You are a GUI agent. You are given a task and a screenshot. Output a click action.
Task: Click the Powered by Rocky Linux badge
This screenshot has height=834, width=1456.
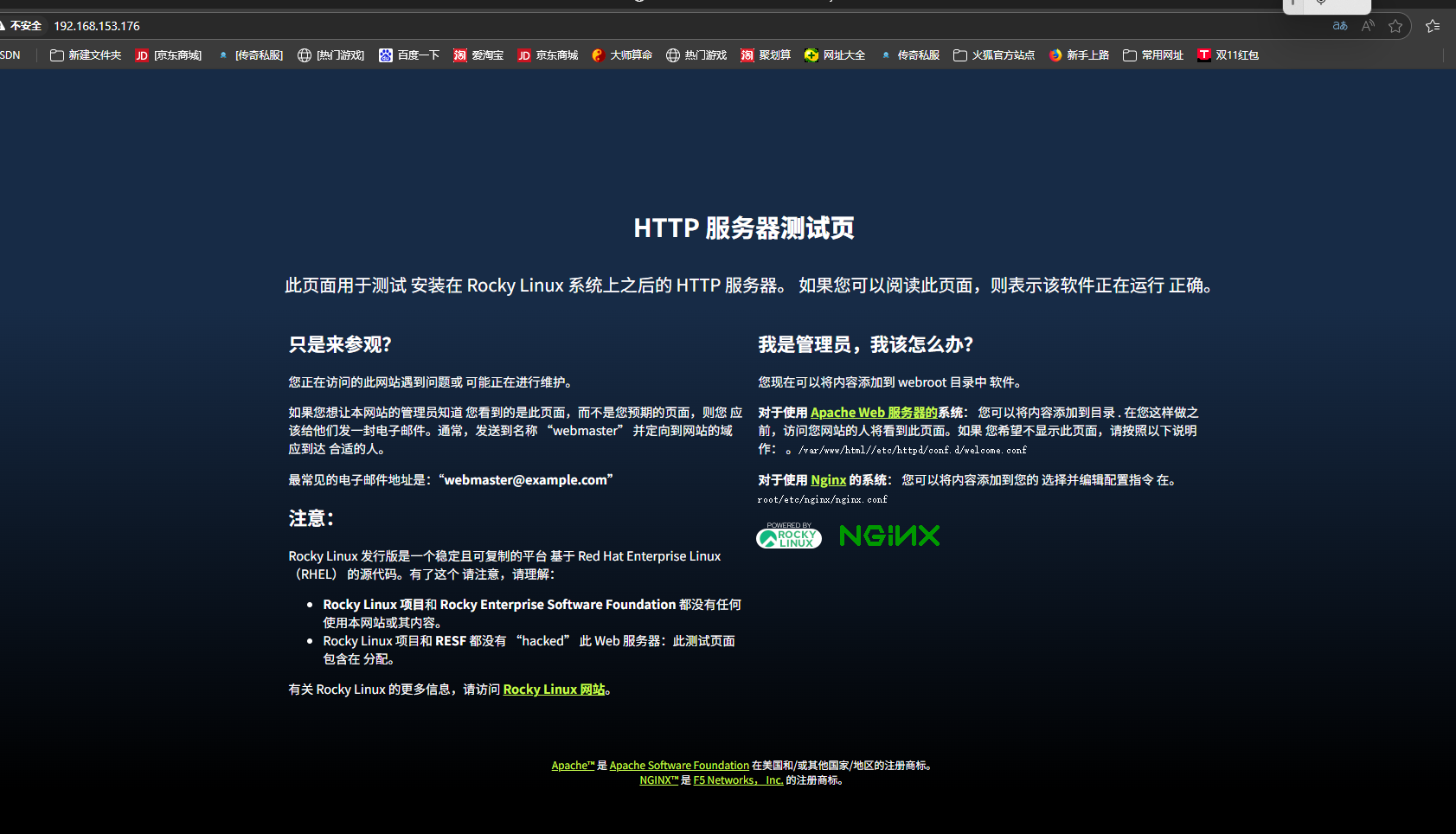(789, 536)
